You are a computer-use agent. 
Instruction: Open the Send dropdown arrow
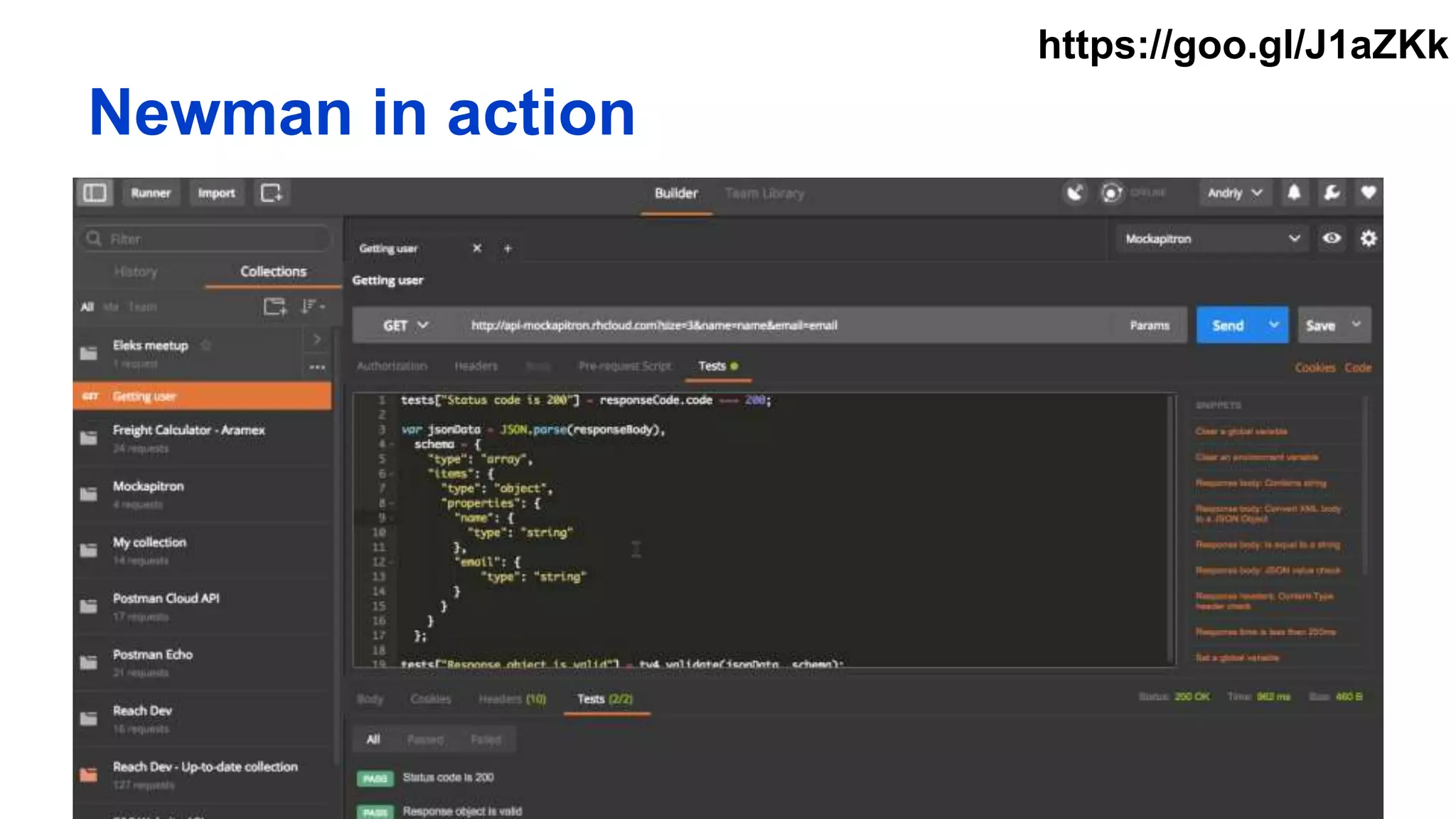tap(1274, 325)
